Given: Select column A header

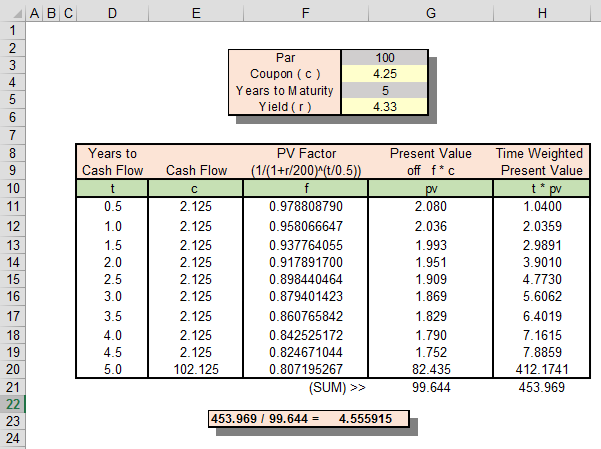Looking at the screenshot, I should 34,13.
